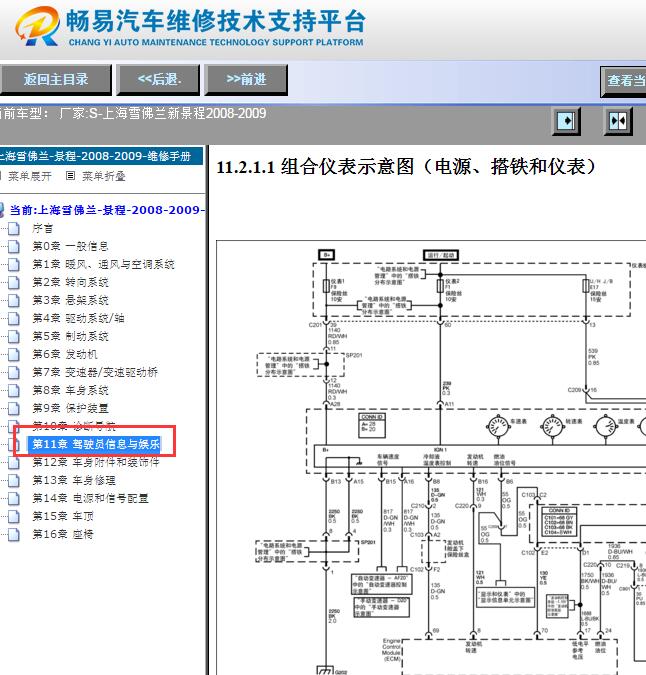Screen dimensions: 646x675
Task: Open 第5章 制动系统
Action: click(x=70, y=336)
